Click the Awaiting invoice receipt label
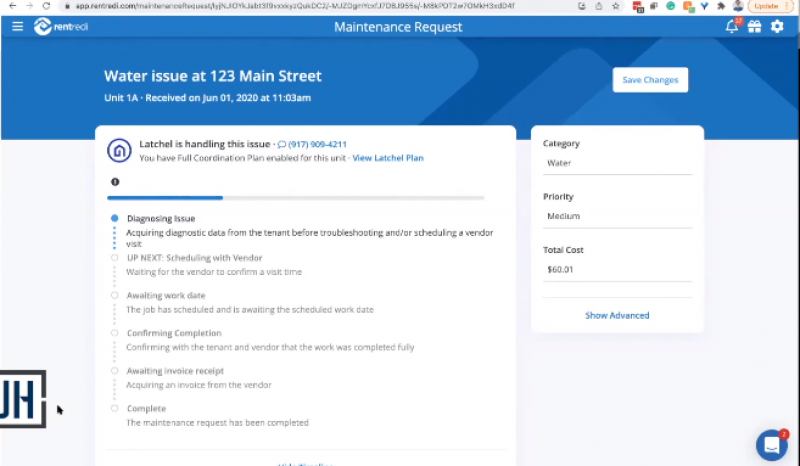The height and width of the screenshot is (466, 800). coord(175,371)
